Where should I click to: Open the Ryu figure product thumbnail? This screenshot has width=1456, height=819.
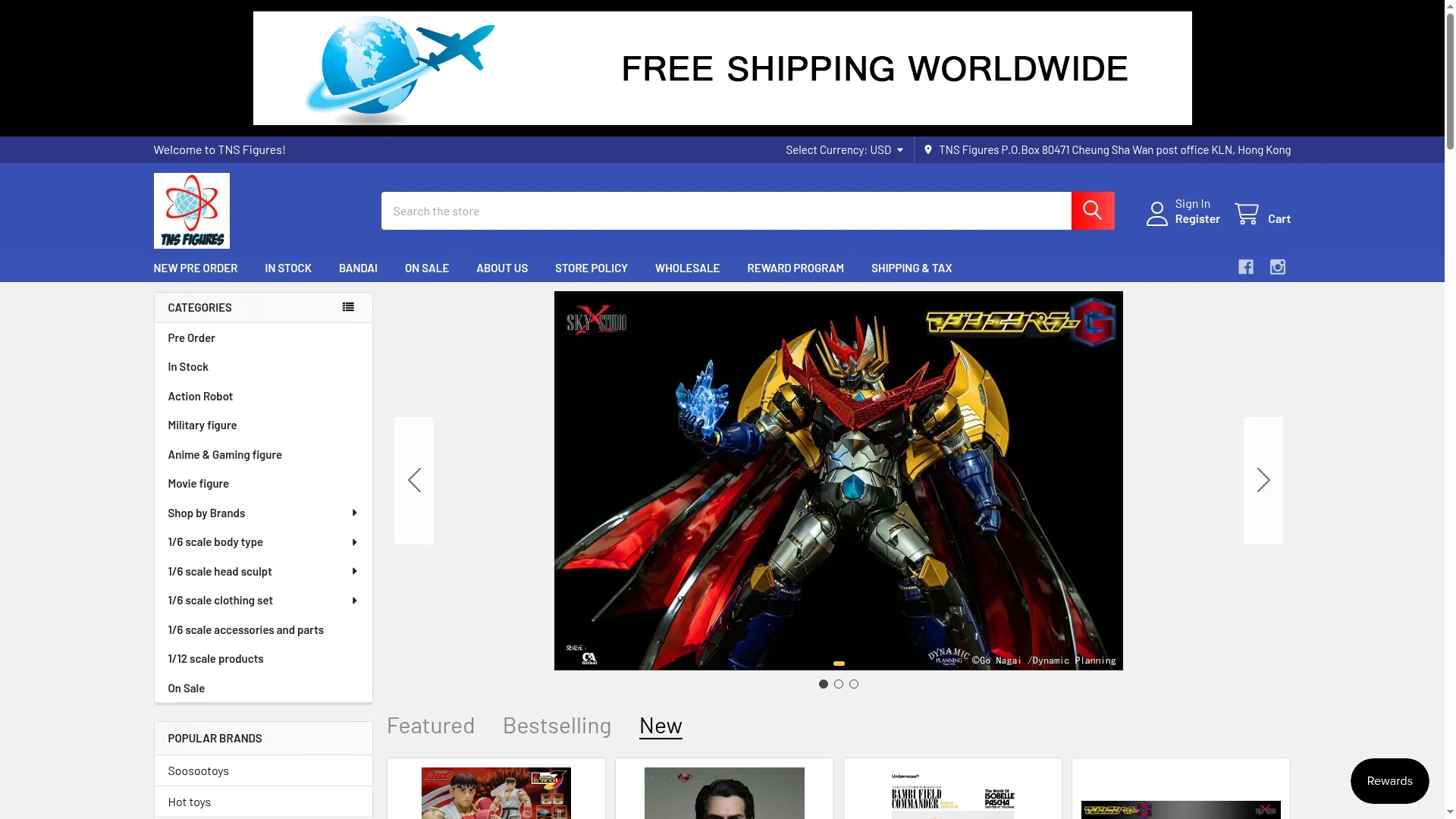496,793
